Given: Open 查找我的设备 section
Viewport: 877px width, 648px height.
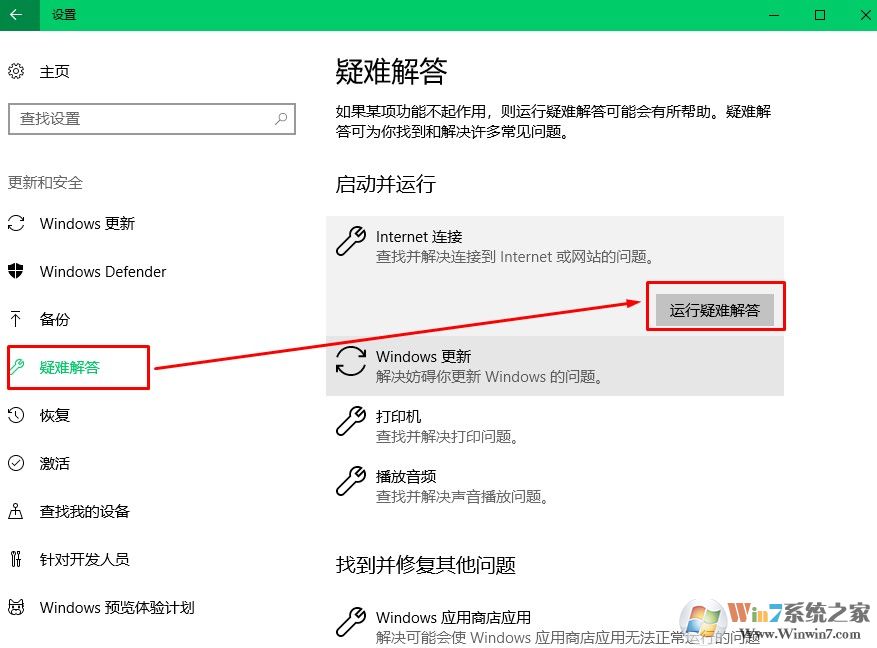Looking at the screenshot, I should point(84,511).
